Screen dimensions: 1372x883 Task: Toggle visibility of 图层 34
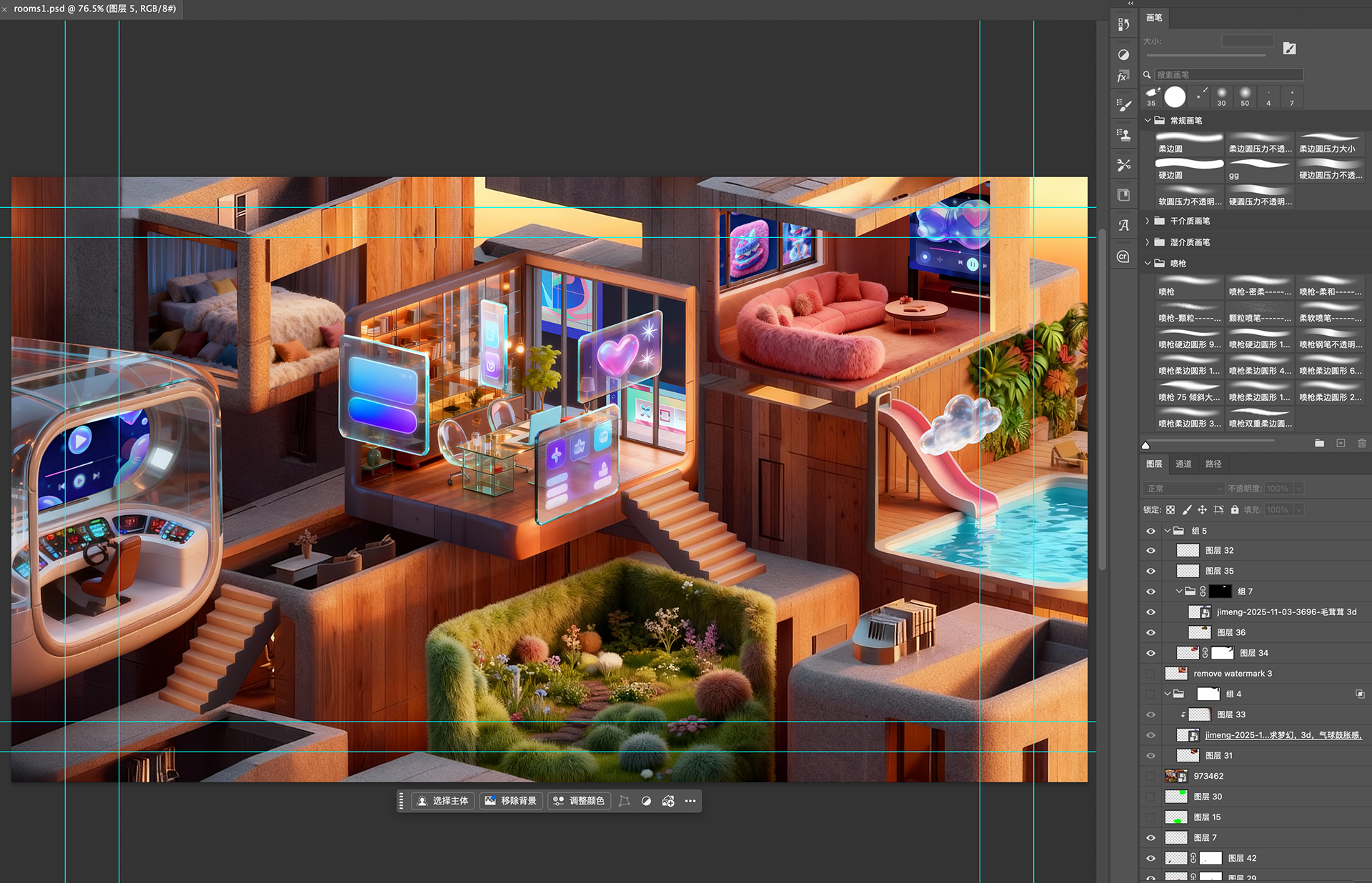point(1150,653)
